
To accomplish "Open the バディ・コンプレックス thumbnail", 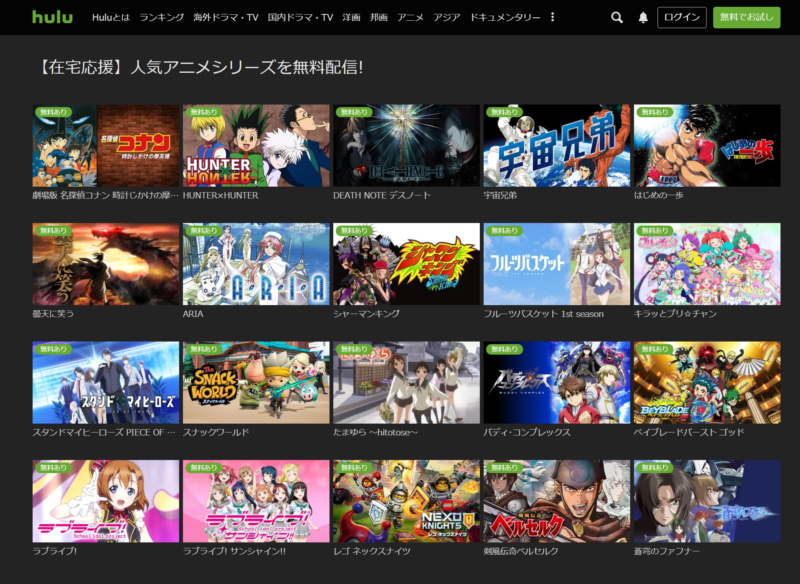I will click(557, 383).
